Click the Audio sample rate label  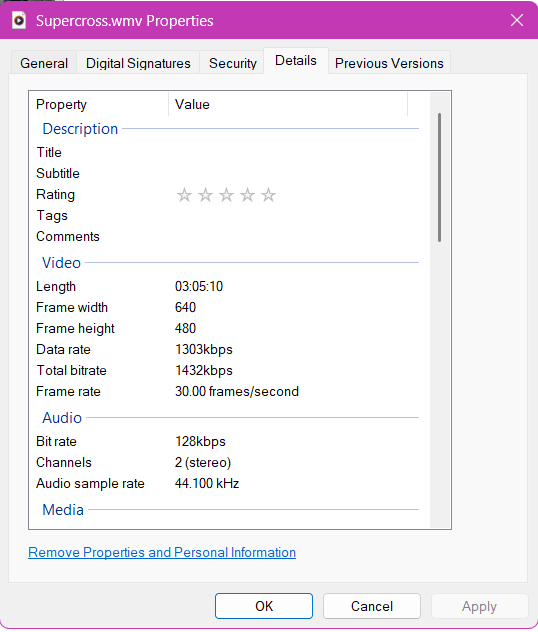pyautogui.click(x=90, y=483)
